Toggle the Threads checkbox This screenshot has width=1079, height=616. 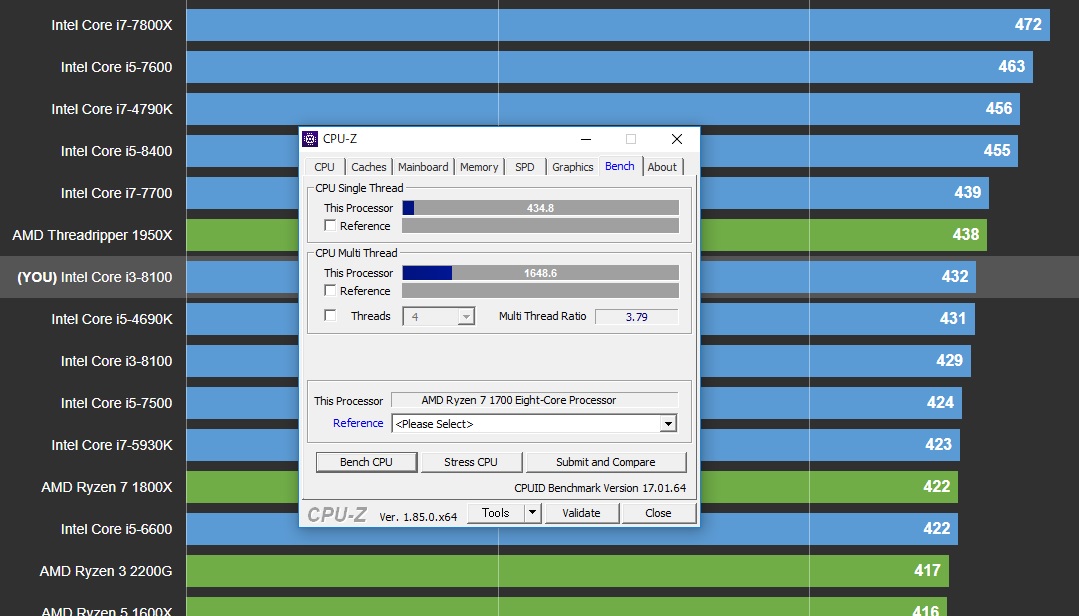(x=330, y=316)
